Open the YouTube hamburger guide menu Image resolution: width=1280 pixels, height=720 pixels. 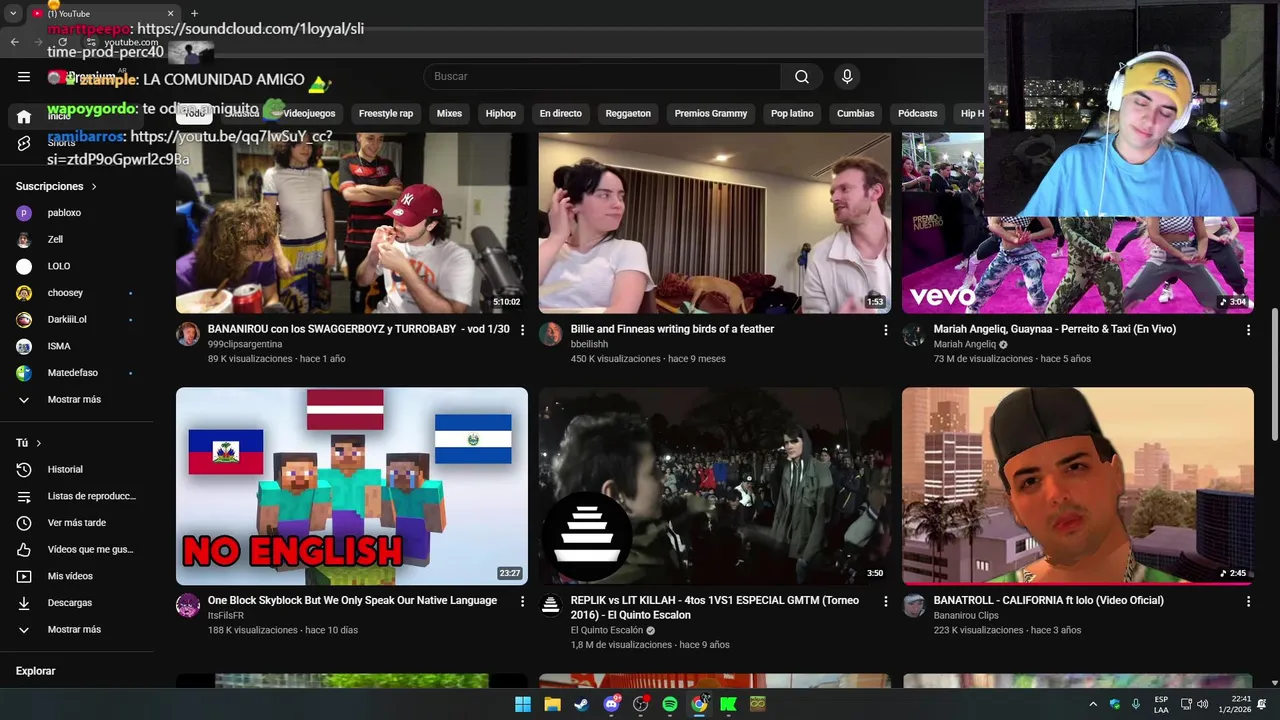pyautogui.click(x=24, y=76)
